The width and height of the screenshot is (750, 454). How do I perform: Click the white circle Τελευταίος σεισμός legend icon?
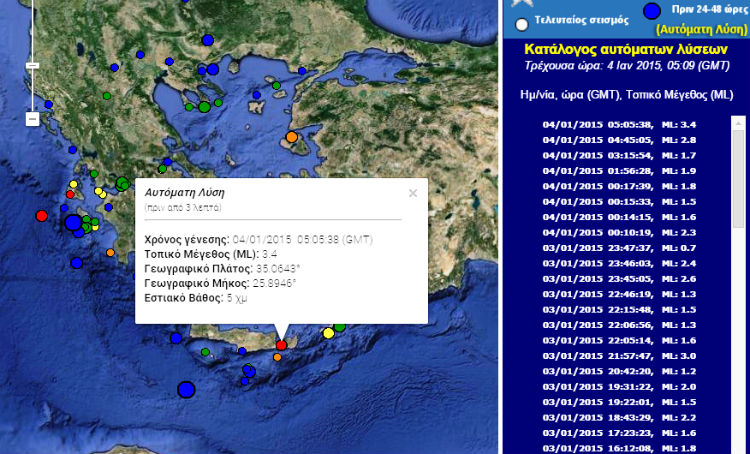tap(521, 24)
